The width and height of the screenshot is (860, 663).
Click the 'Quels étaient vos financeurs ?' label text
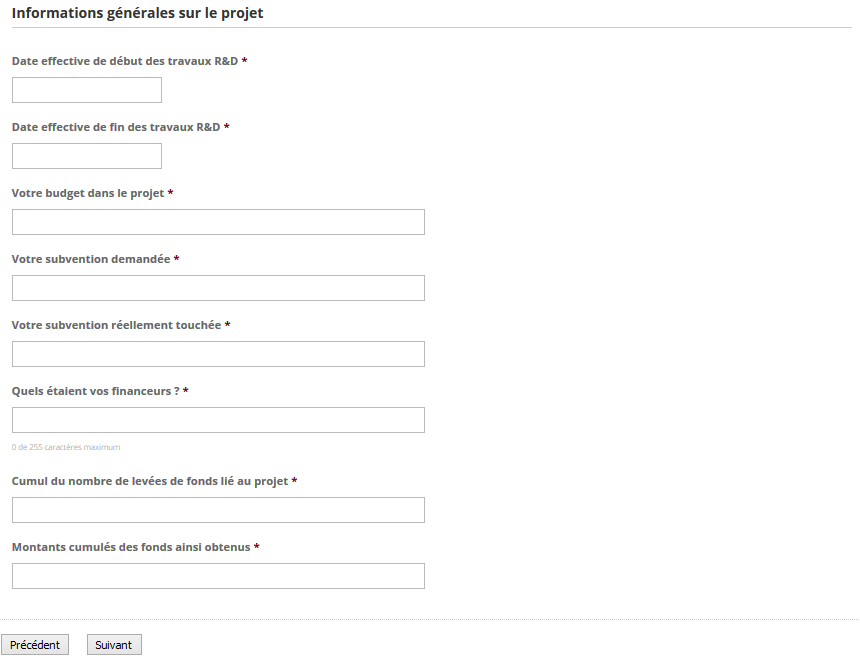pyautogui.click(x=95, y=391)
